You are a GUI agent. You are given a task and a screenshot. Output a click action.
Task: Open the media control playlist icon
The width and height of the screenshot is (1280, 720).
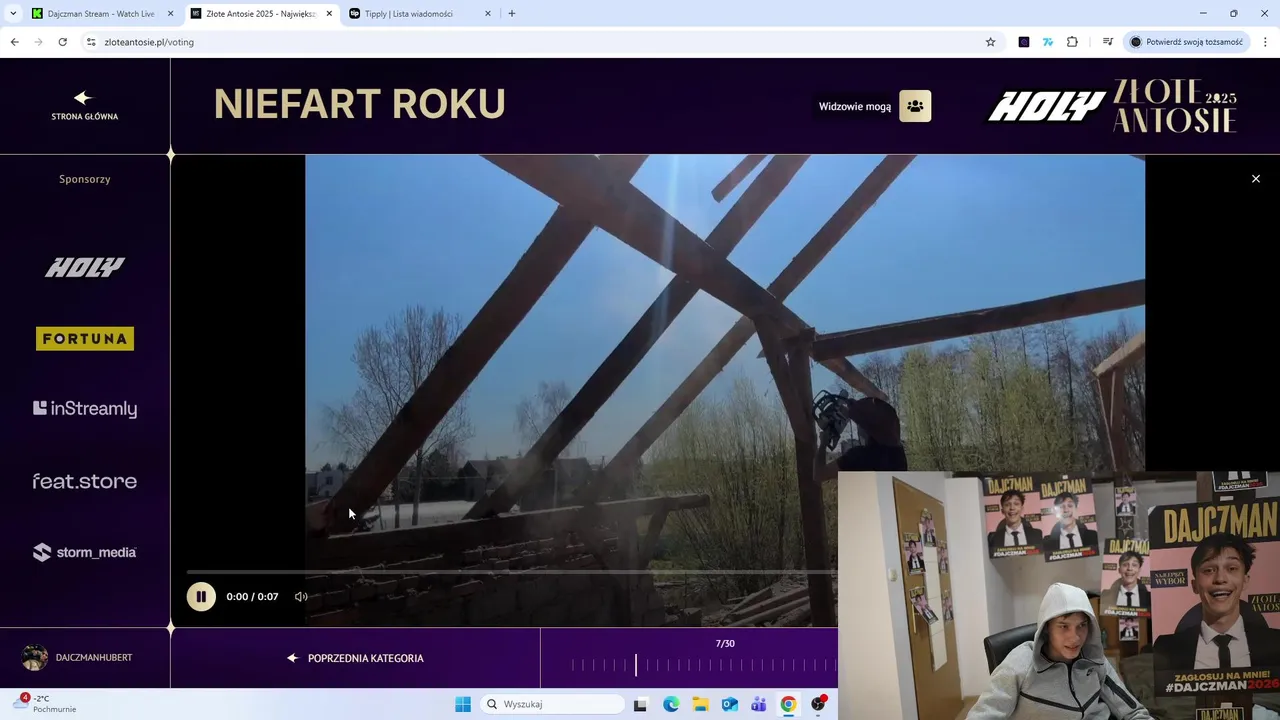click(x=1108, y=42)
